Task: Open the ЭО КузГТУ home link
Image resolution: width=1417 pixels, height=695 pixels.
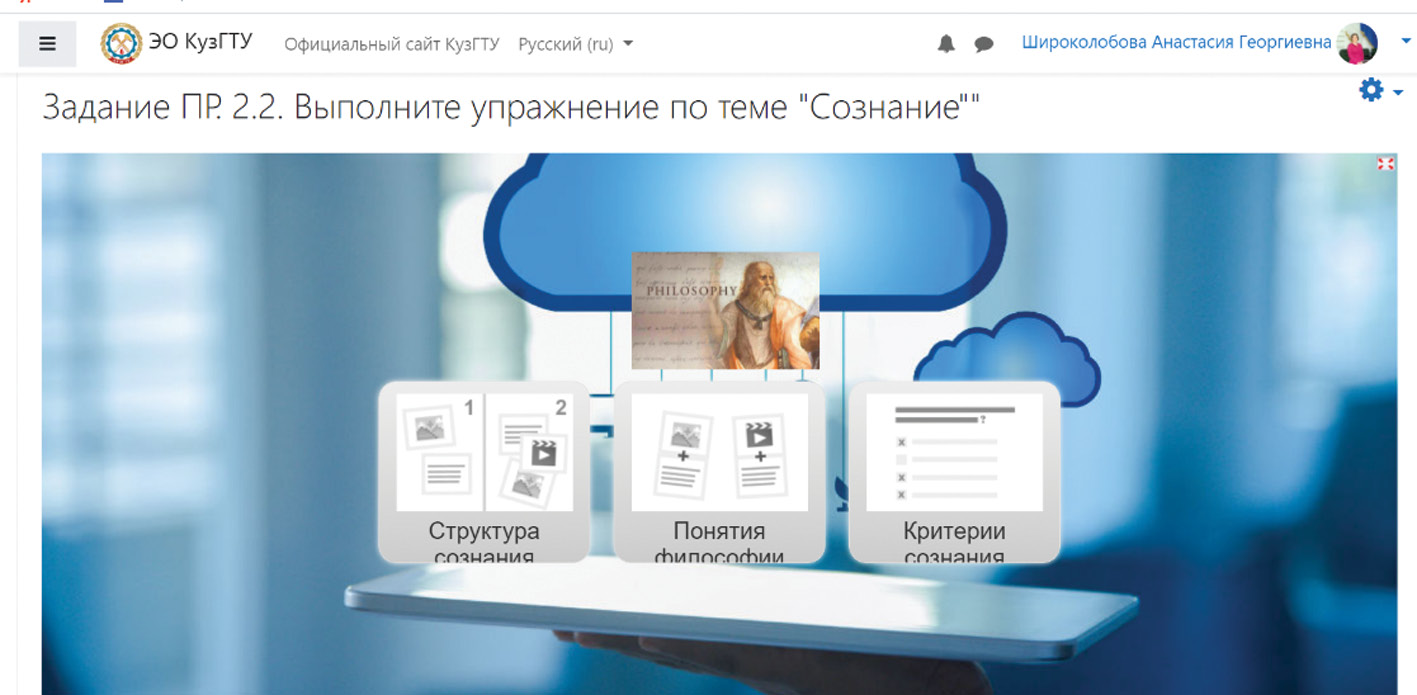Action: pyautogui.click(x=200, y=43)
